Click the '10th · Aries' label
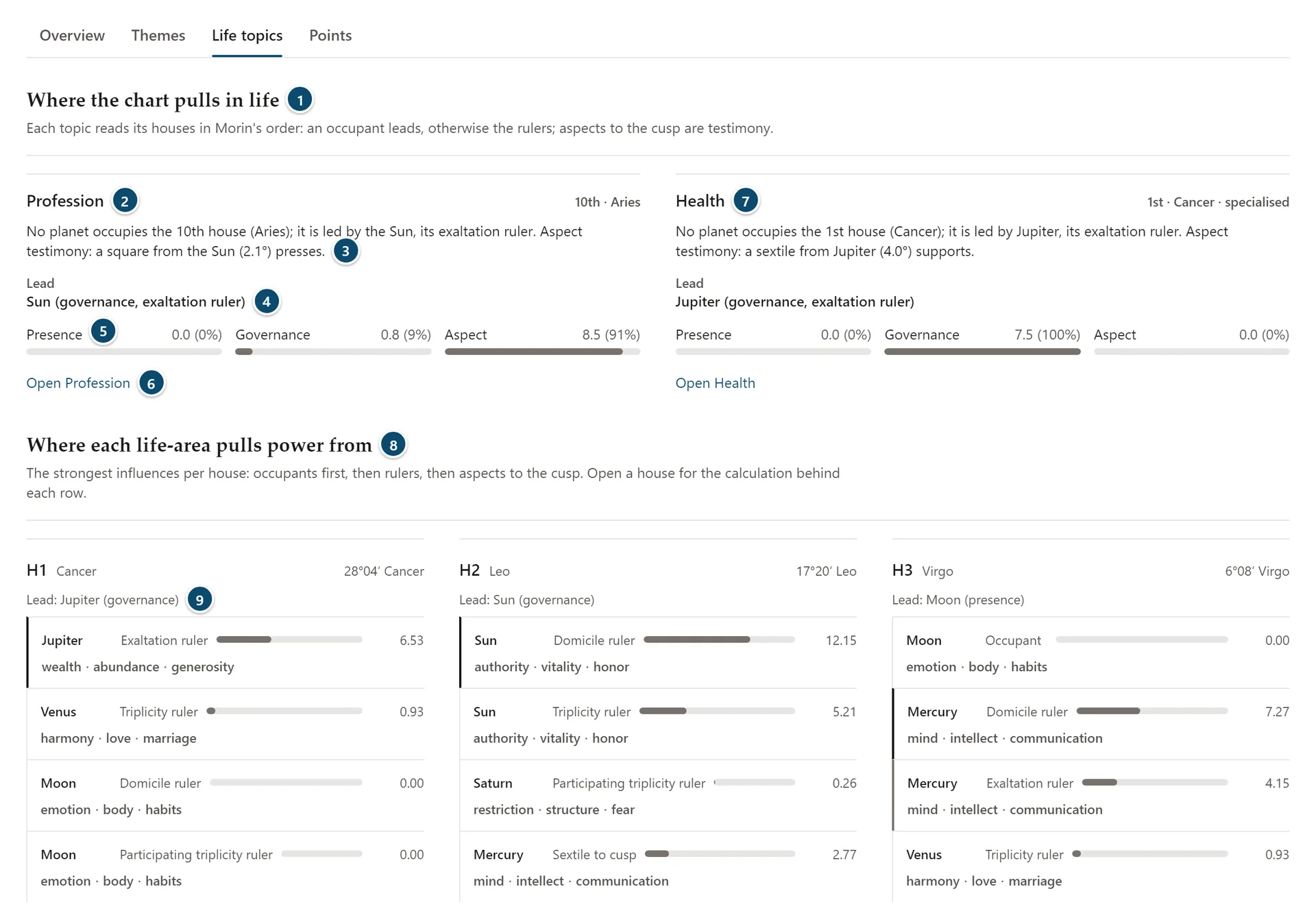 coord(607,202)
